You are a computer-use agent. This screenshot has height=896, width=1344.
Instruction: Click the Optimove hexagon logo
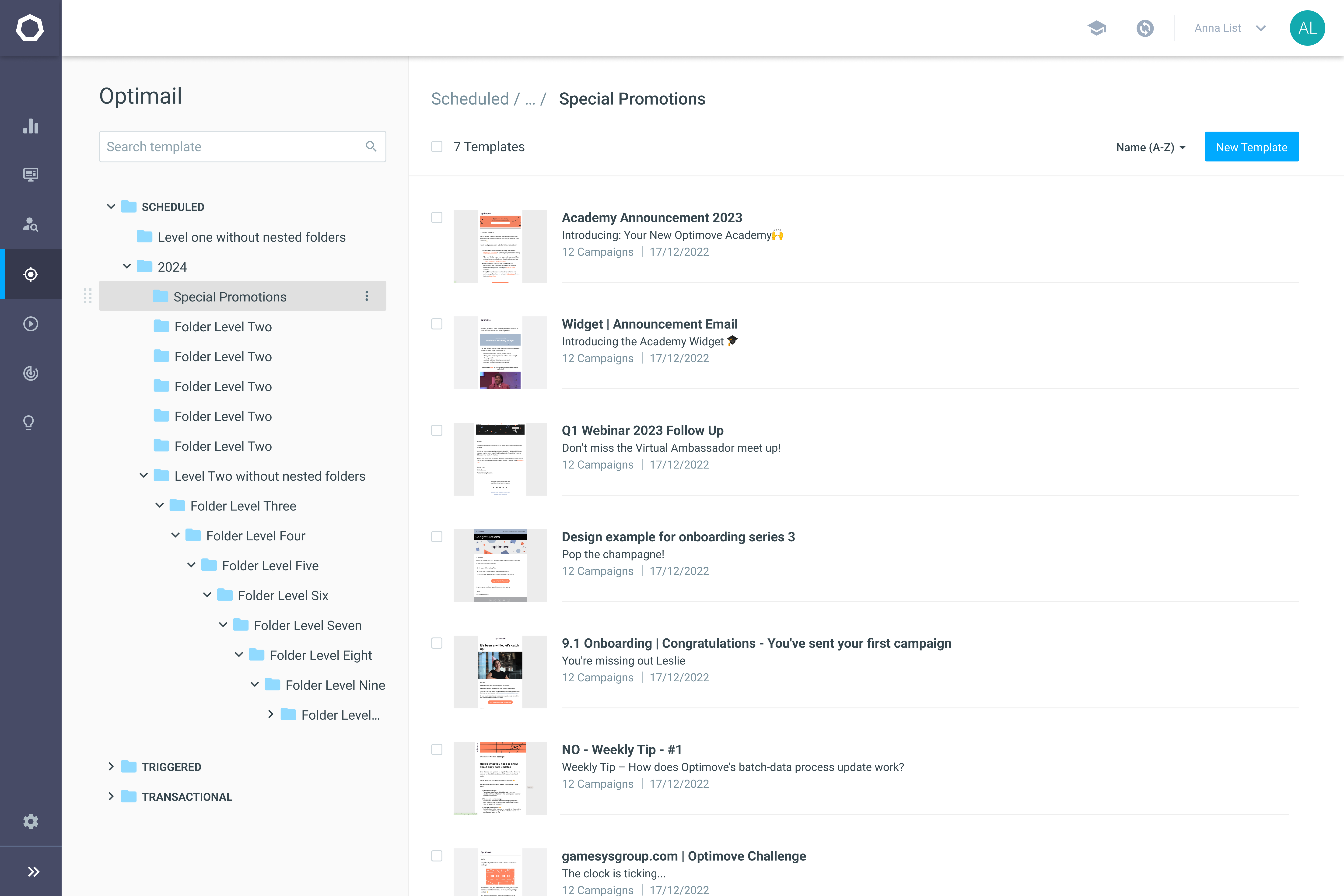(x=30, y=28)
